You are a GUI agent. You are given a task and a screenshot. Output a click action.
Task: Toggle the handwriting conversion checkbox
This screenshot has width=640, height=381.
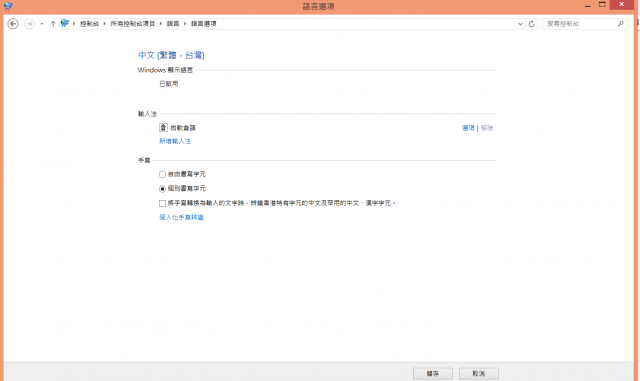[x=162, y=203]
